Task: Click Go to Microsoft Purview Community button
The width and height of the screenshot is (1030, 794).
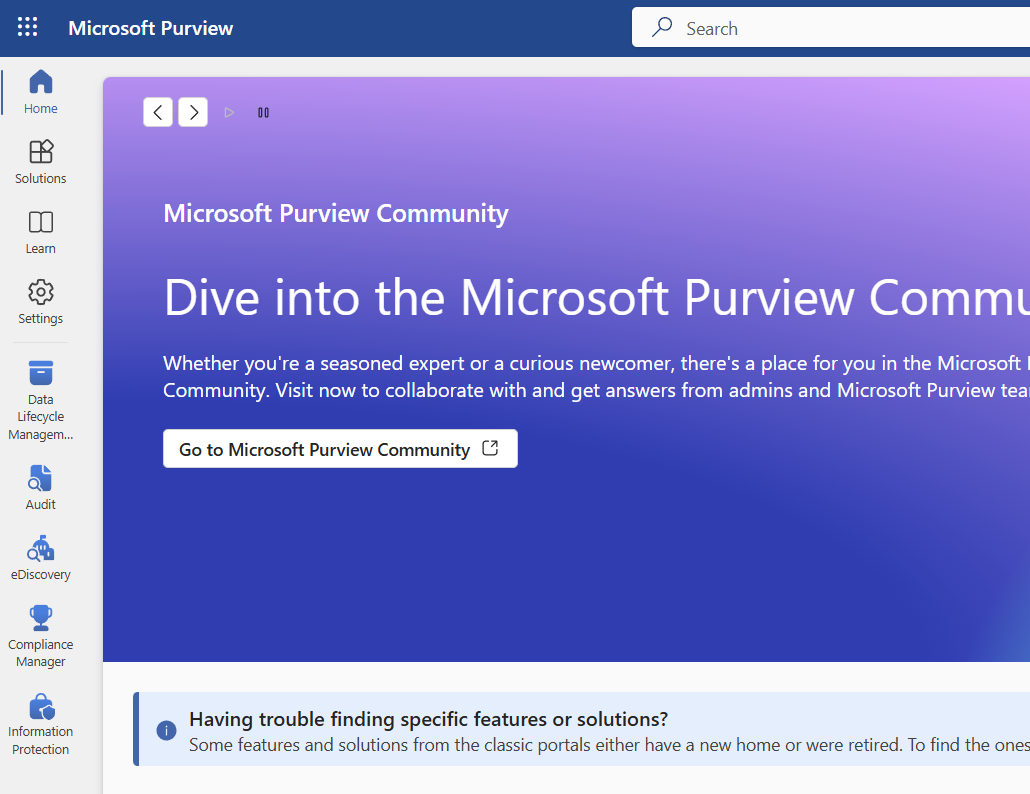Action: [340, 449]
